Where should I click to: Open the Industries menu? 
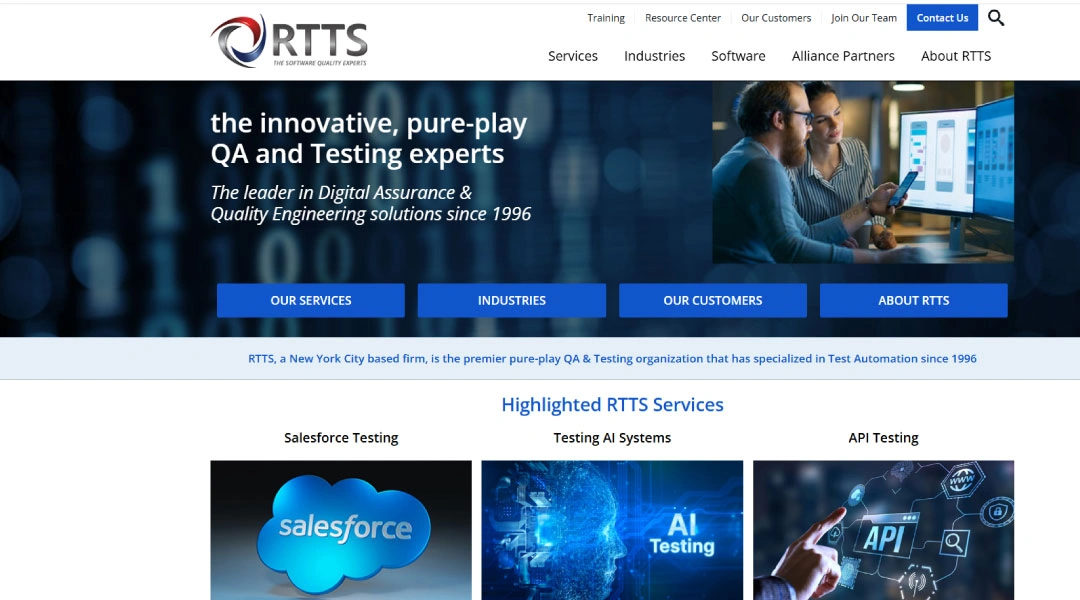[x=654, y=56]
